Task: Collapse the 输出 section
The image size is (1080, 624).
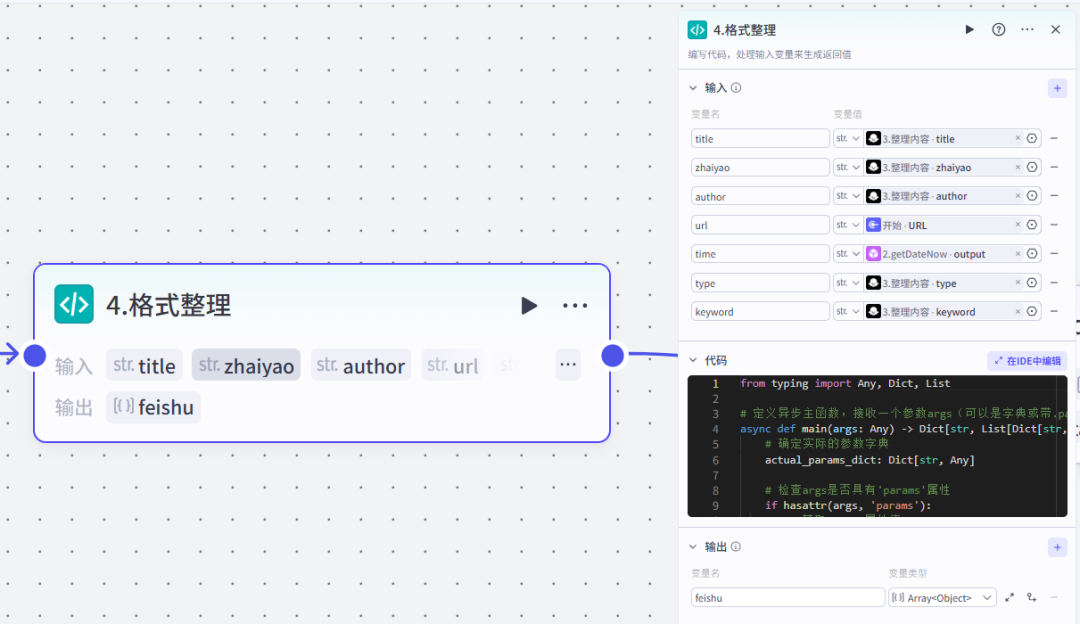Action: 694,547
